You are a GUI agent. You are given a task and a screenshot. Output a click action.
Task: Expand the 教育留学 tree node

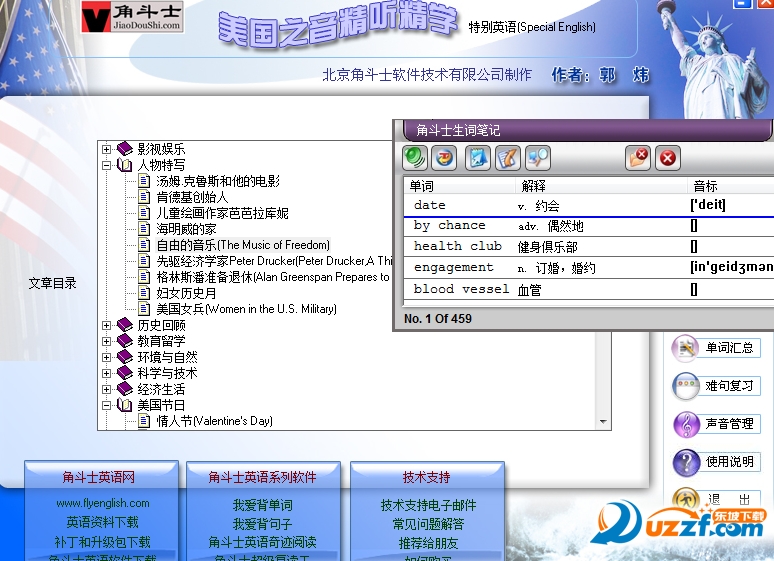[x=106, y=341]
